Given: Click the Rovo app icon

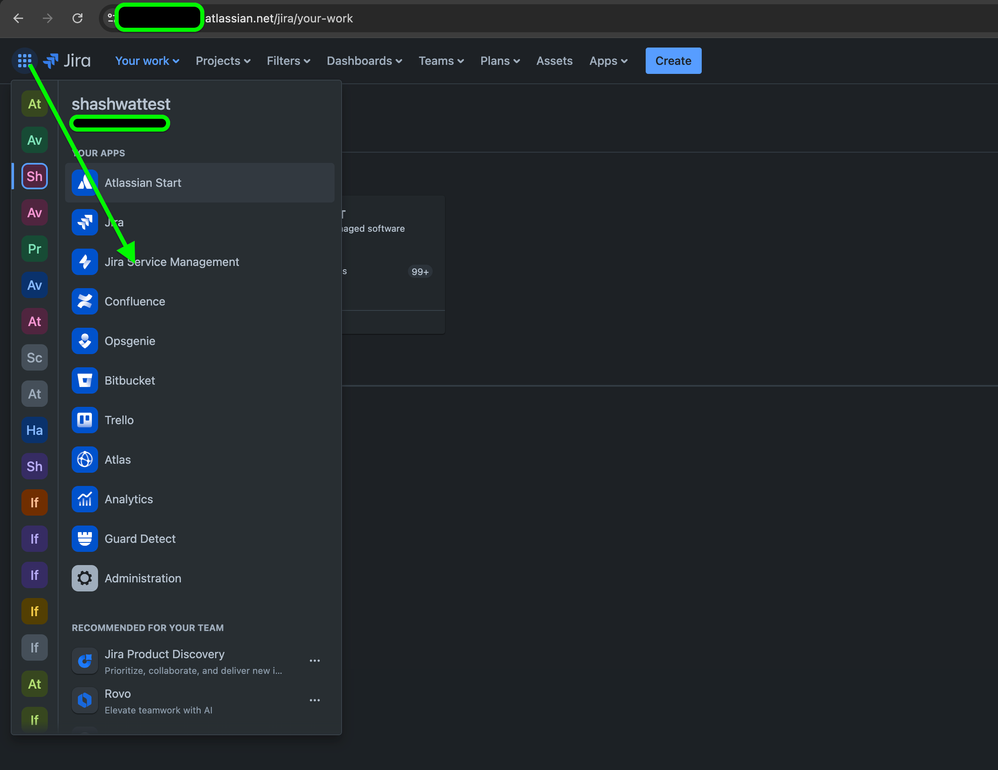Looking at the screenshot, I should tap(85, 699).
